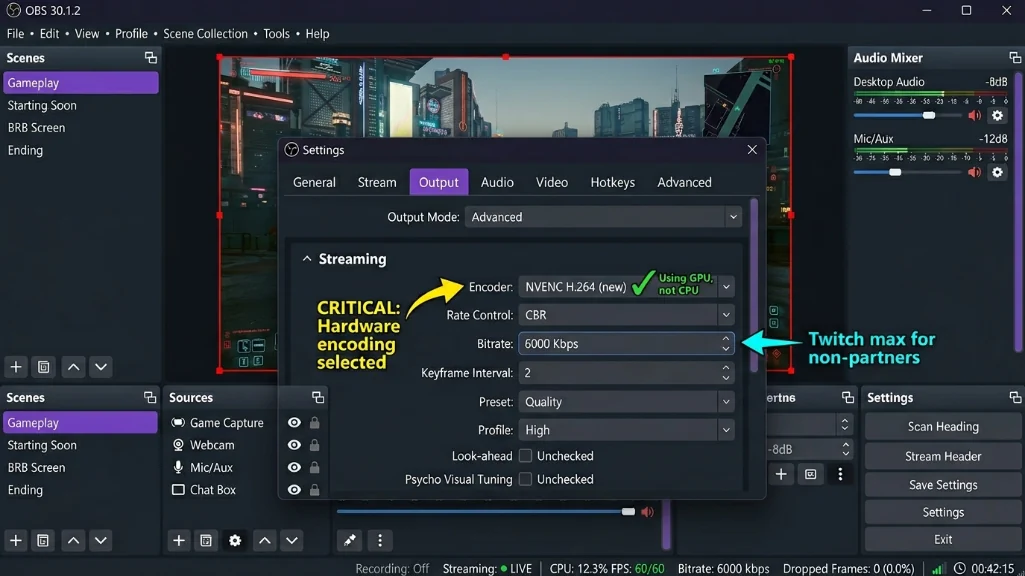Collapse the Streaming section

point(307,259)
